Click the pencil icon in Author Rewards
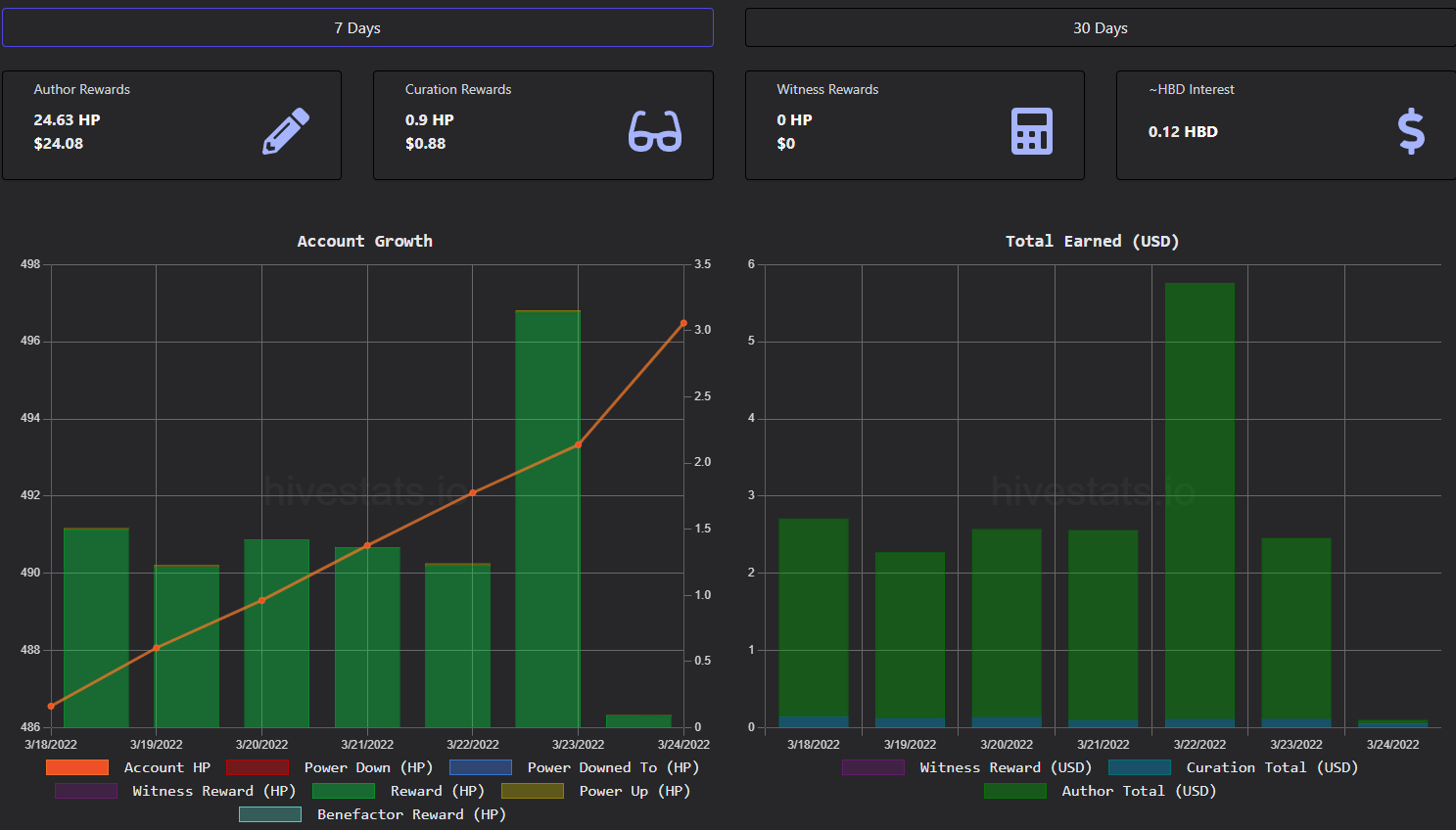The image size is (1456, 830). click(x=286, y=131)
